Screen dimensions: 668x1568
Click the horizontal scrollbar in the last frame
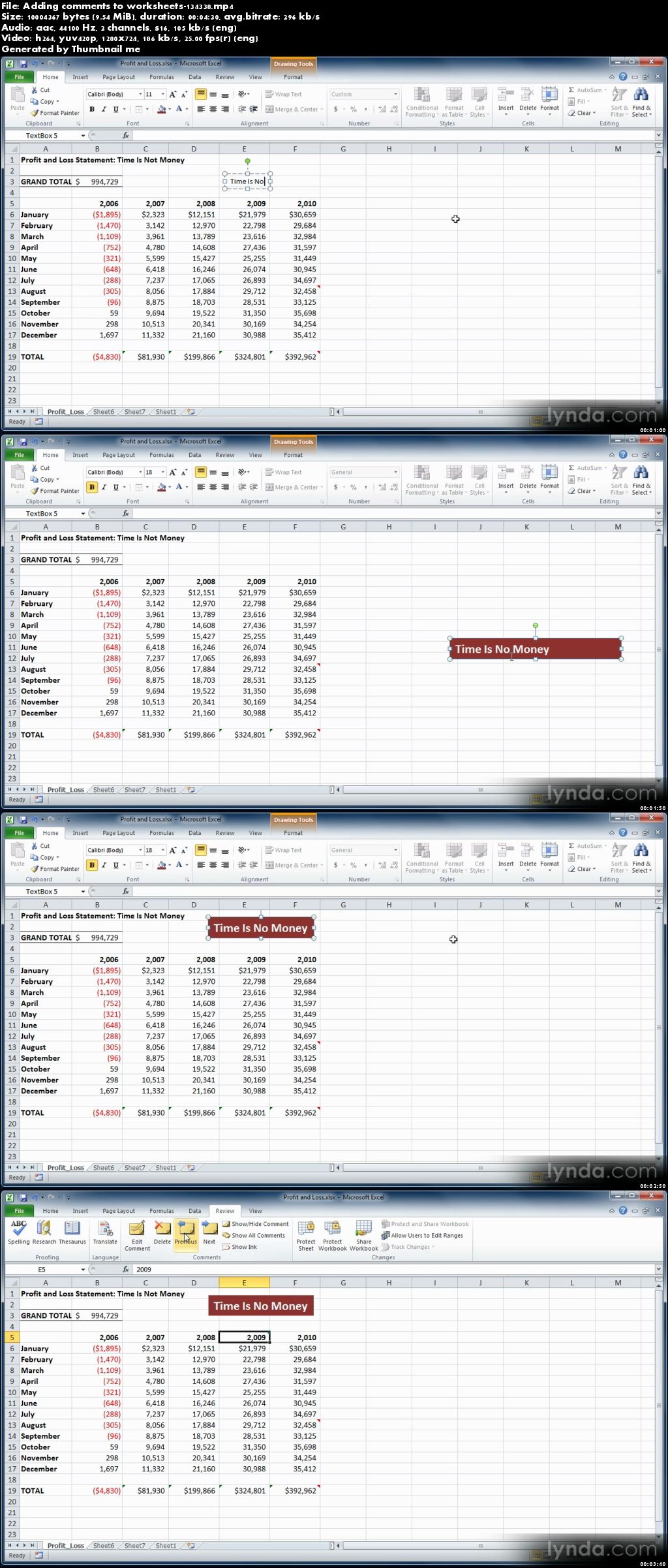480,1546
